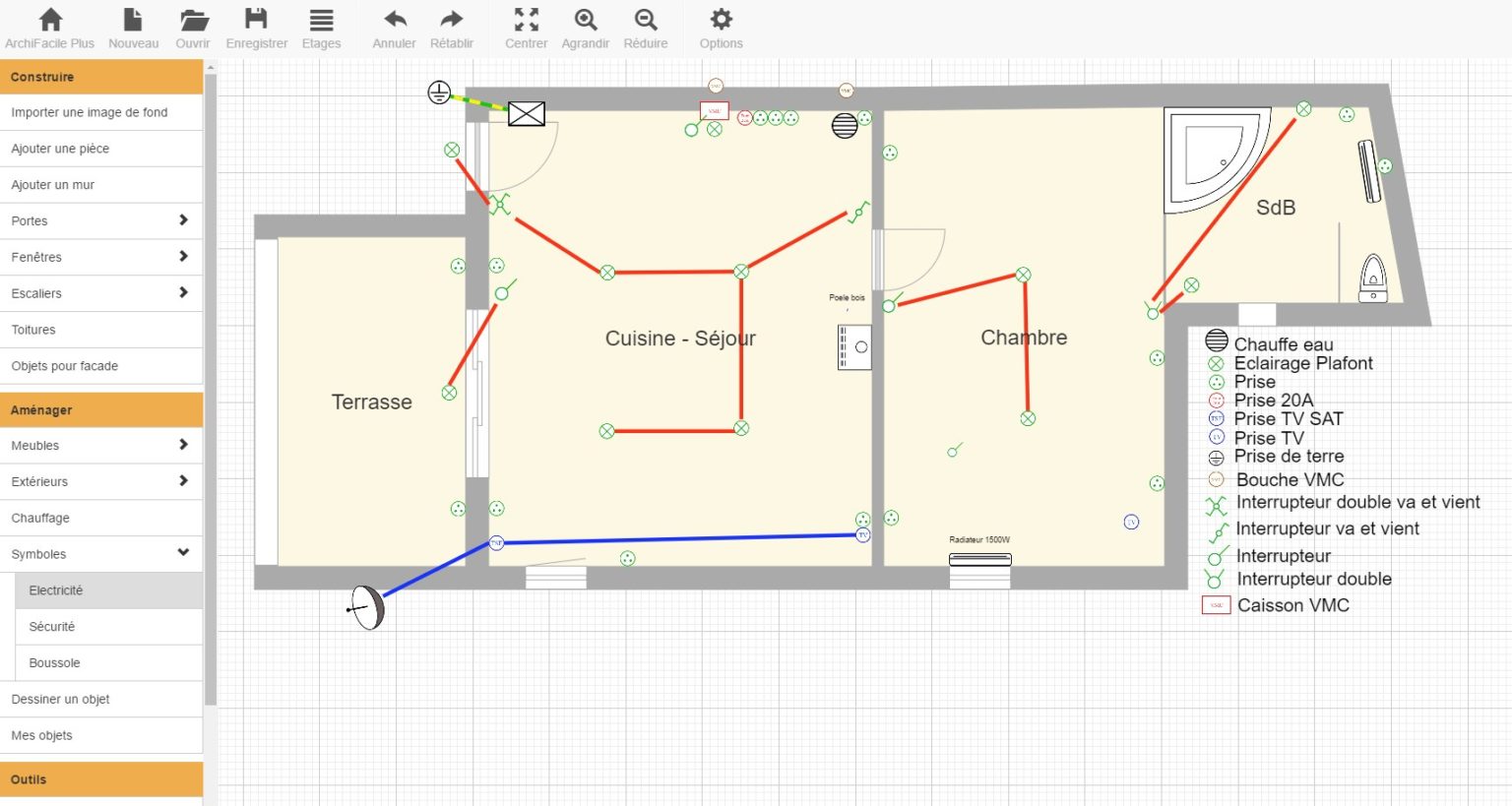Open the Etages floors menu
The height and width of the screenshot is (806, 1512).
[321, 28]
